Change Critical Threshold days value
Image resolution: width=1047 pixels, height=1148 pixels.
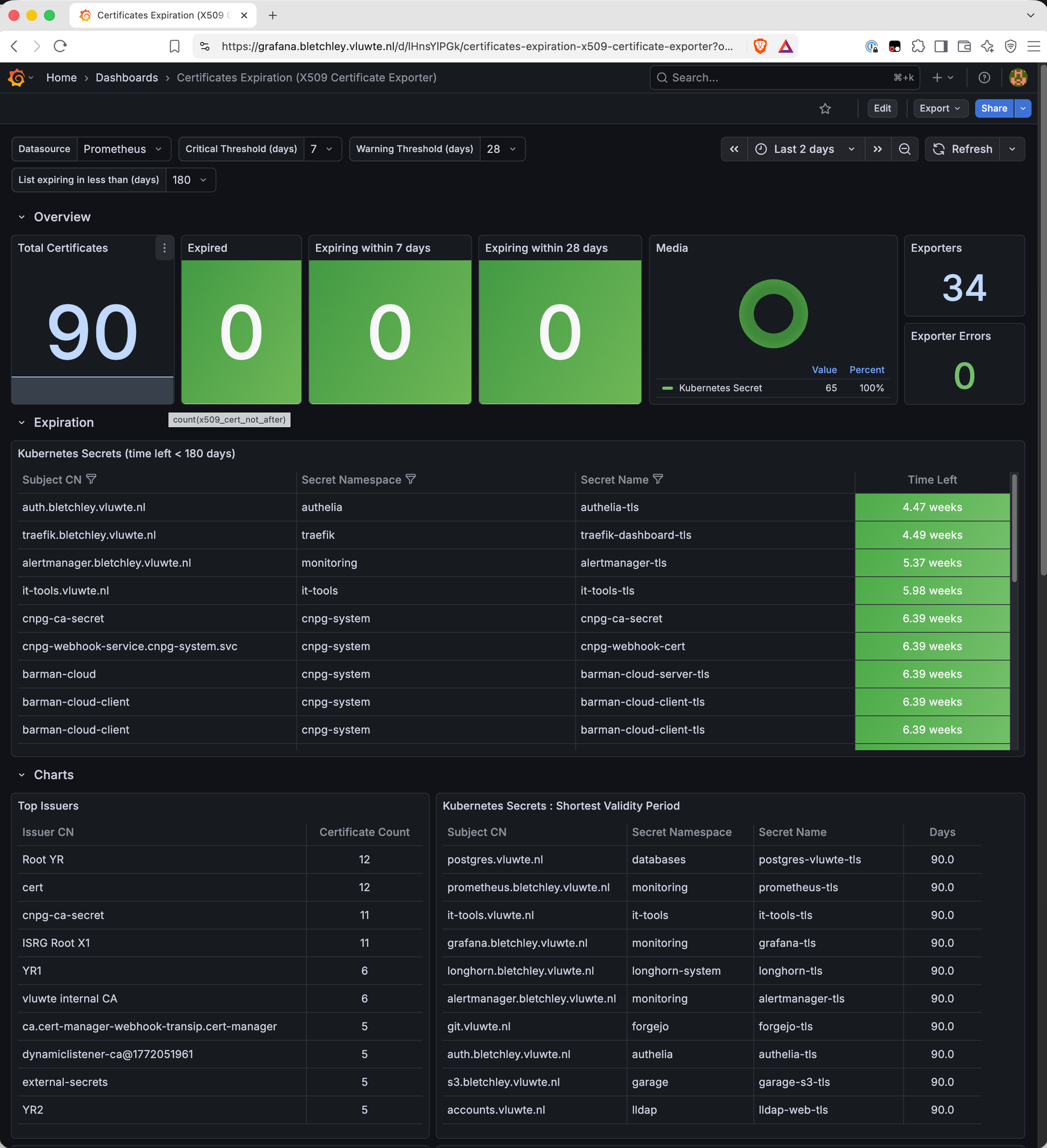pos(323,149)
